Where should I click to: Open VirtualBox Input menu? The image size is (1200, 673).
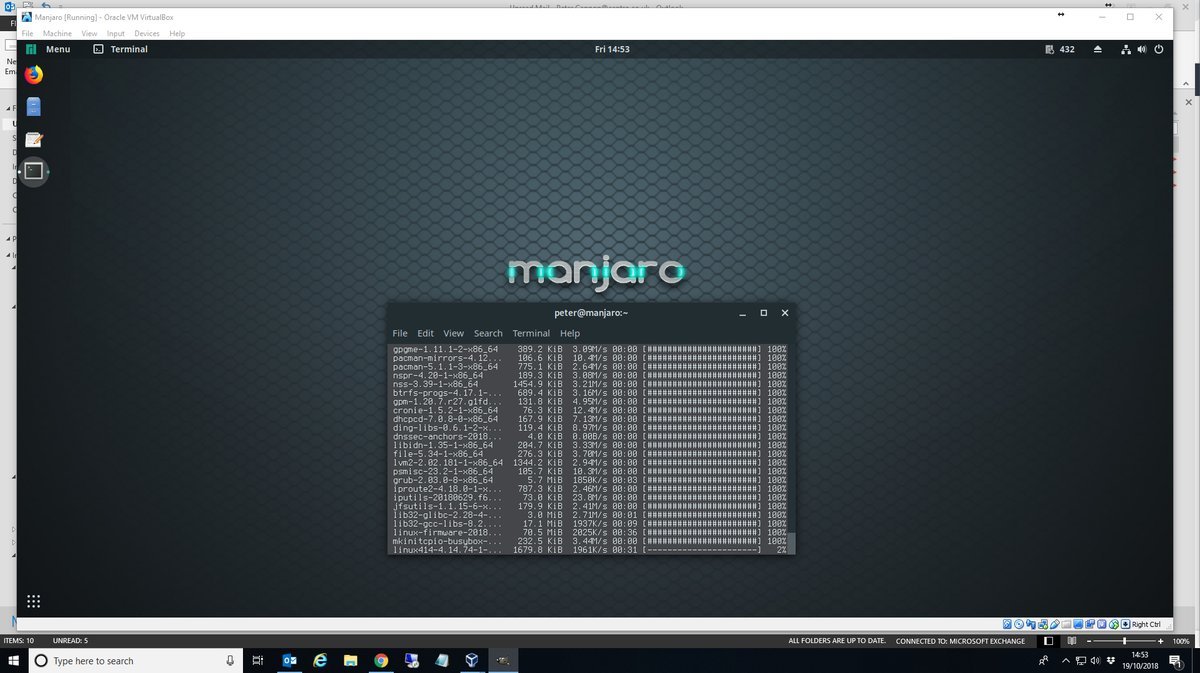point(116,33)
